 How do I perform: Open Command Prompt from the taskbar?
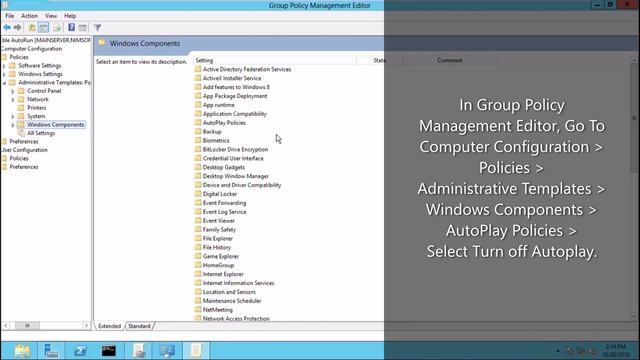[x=109, y=351]
